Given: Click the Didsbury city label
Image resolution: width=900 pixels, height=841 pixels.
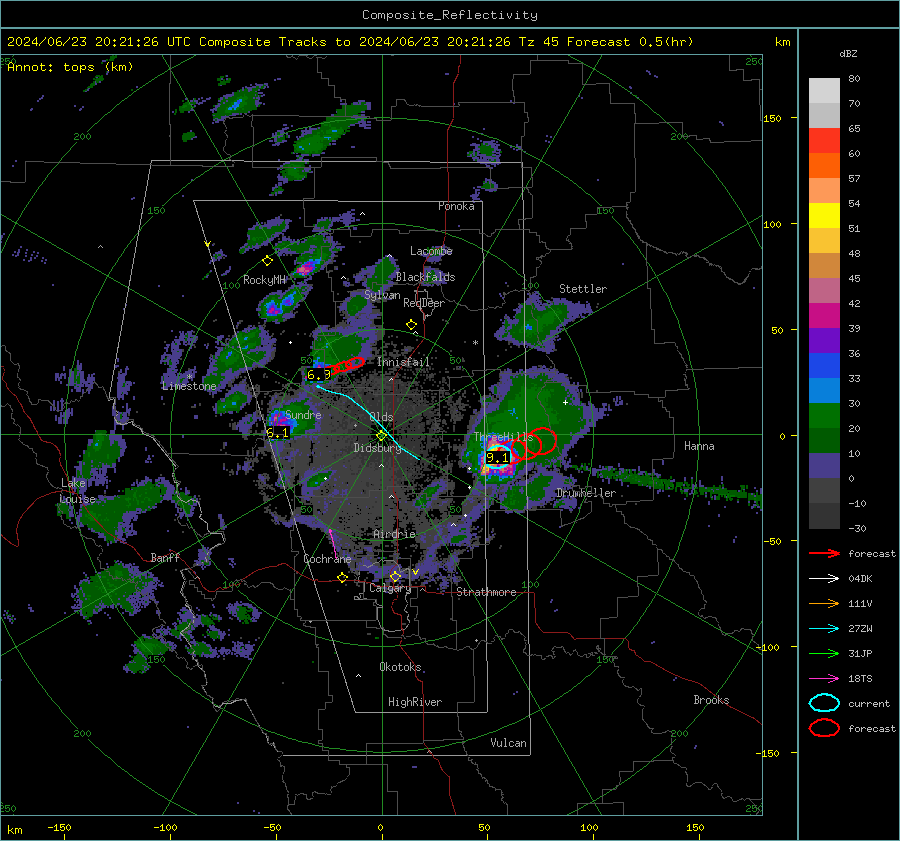Looking at the screenshot, I should [377, 448].
